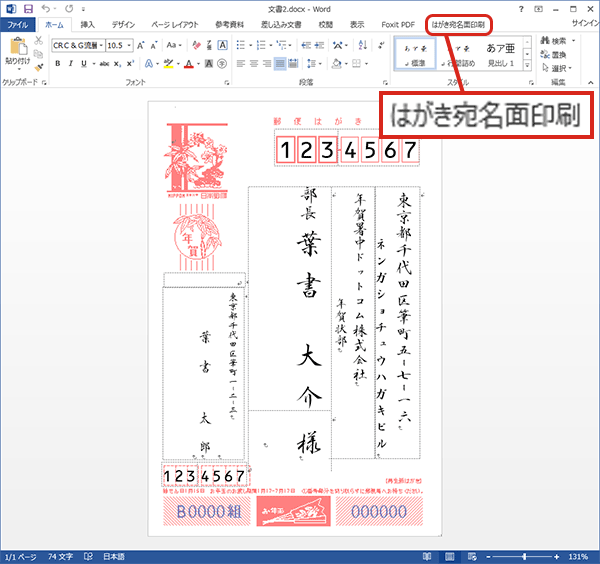Click the Cut scissors icon

click(x=38, y=41)
